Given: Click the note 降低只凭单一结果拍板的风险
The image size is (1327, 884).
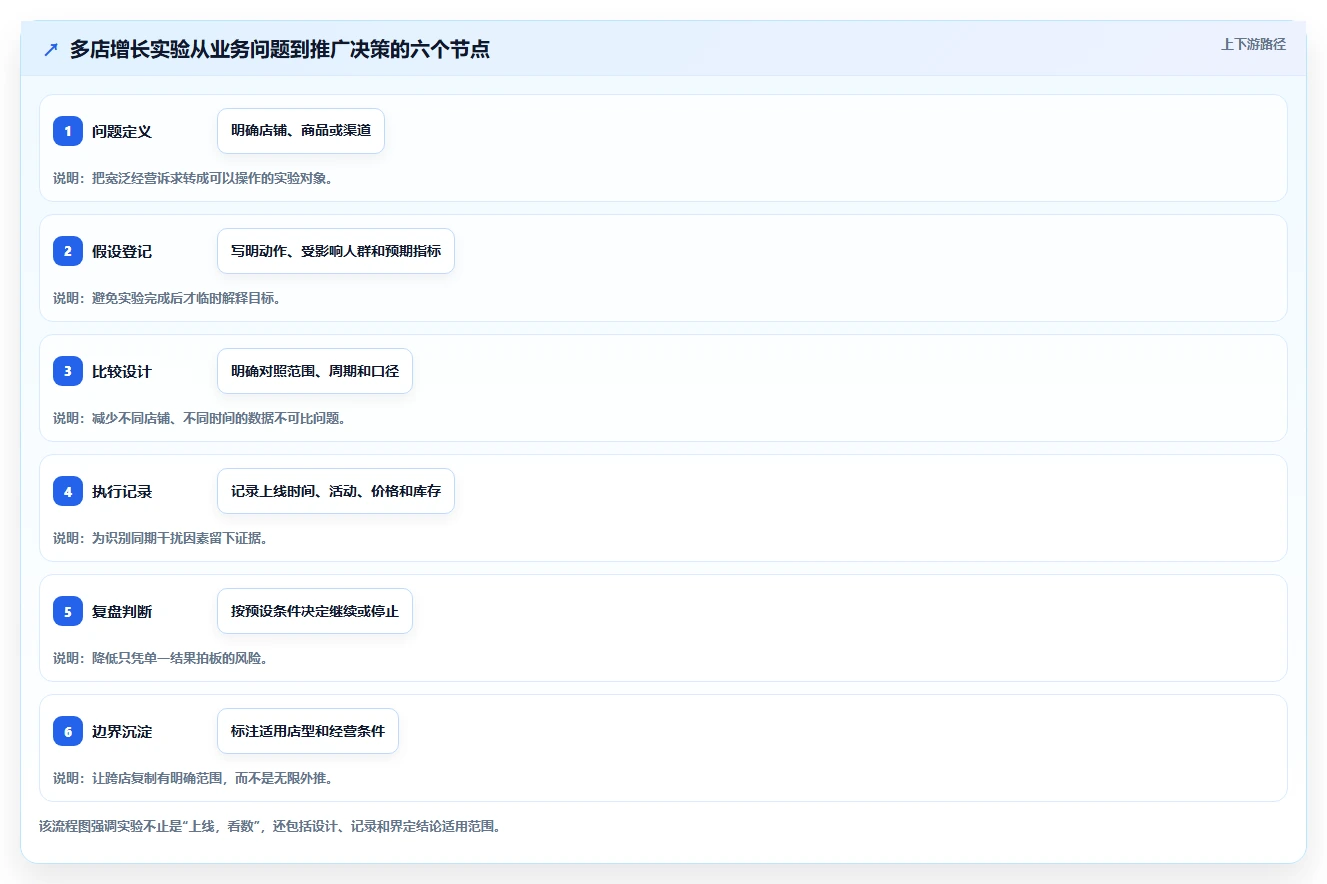Looking at the screenshot, I should tap(160, 658).
